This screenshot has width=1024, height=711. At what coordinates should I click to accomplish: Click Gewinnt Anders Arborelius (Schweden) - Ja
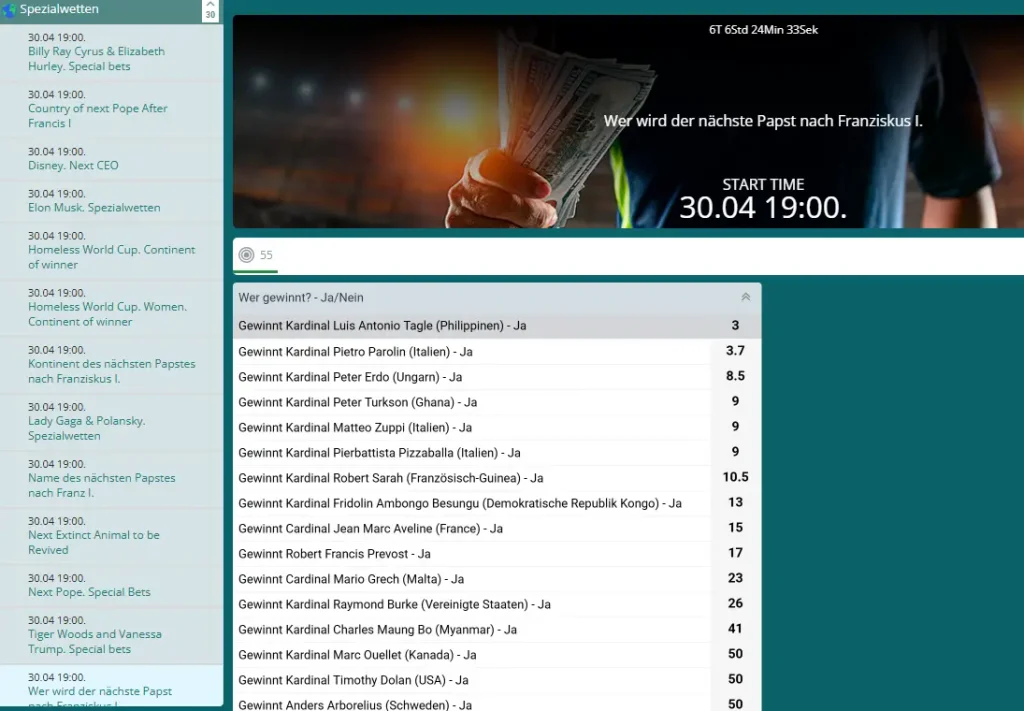tap(355, 704)
